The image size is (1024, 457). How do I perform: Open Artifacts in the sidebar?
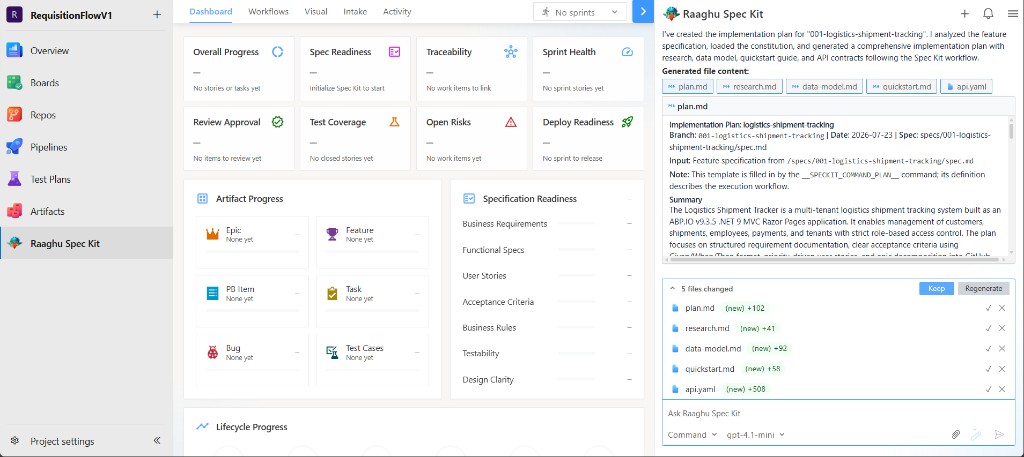(x=86, y=211)
